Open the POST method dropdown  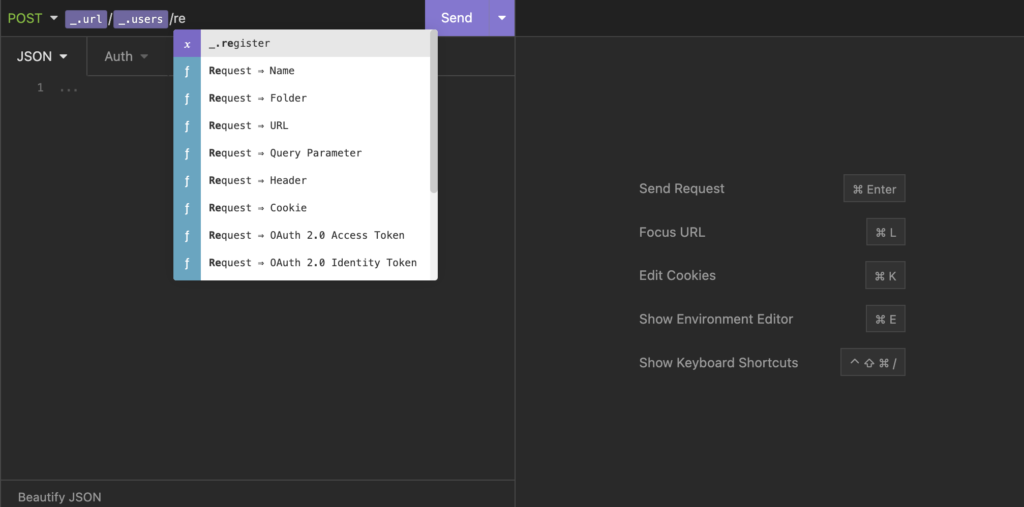(33, 18)
